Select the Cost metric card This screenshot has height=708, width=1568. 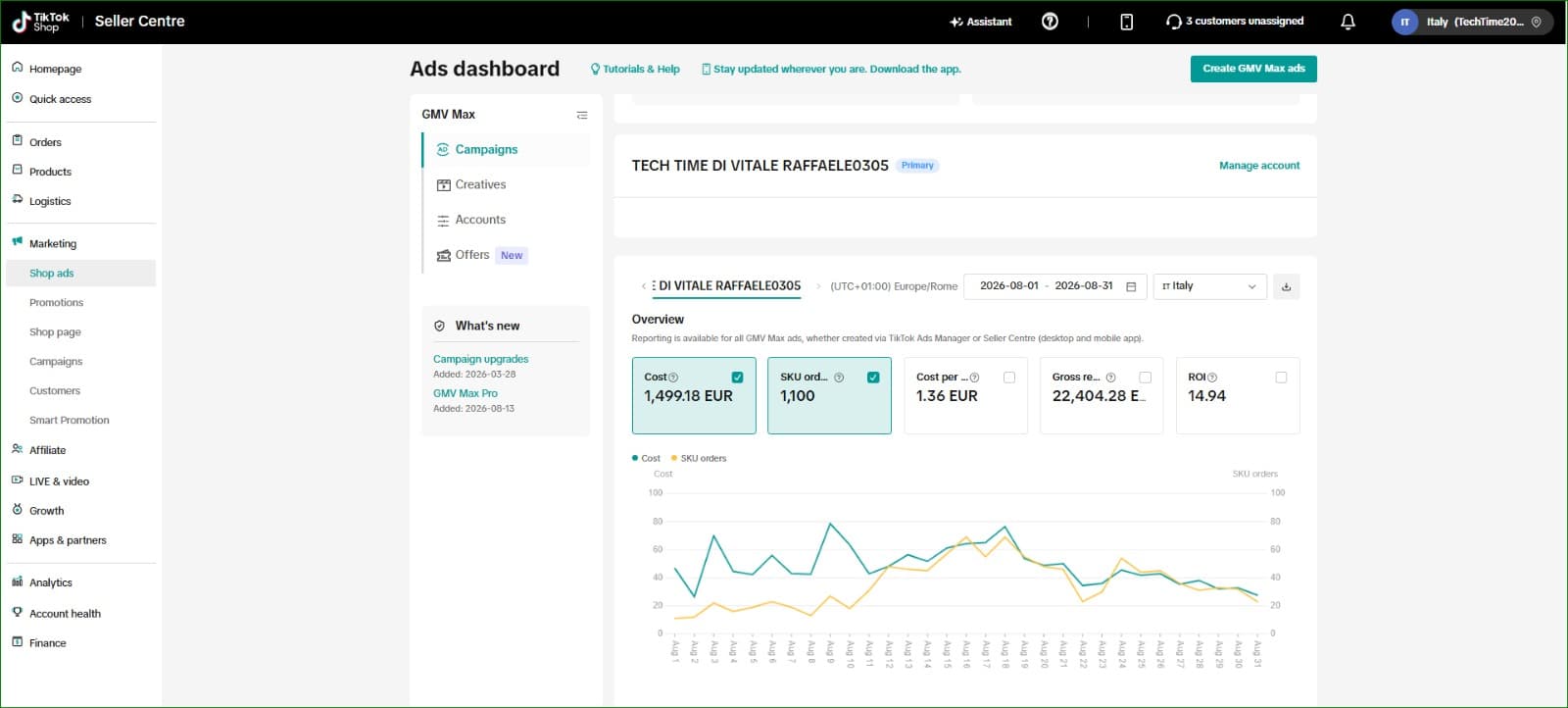[694, 395]
